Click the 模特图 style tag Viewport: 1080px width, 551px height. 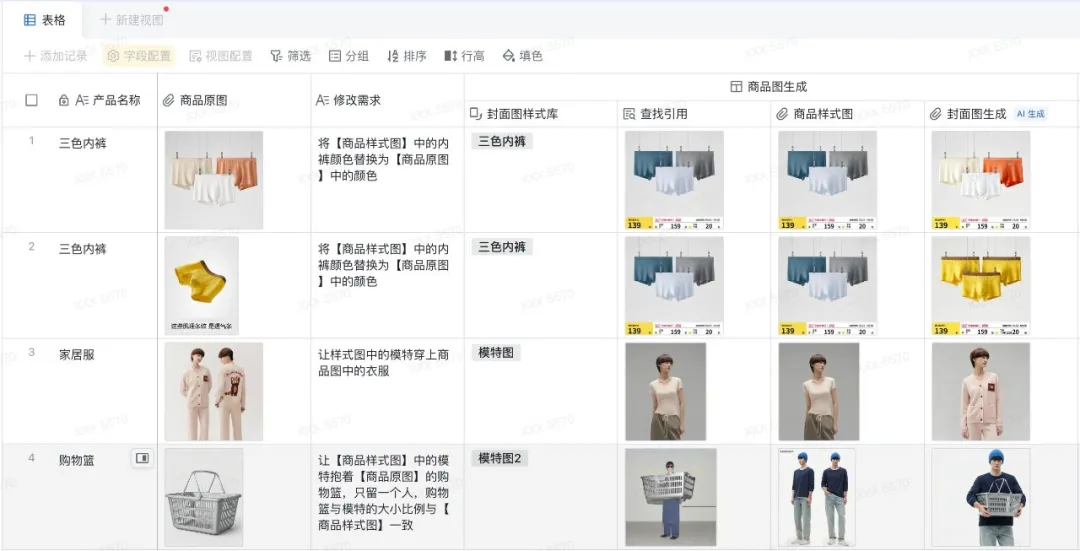click(x=496, y=353)
